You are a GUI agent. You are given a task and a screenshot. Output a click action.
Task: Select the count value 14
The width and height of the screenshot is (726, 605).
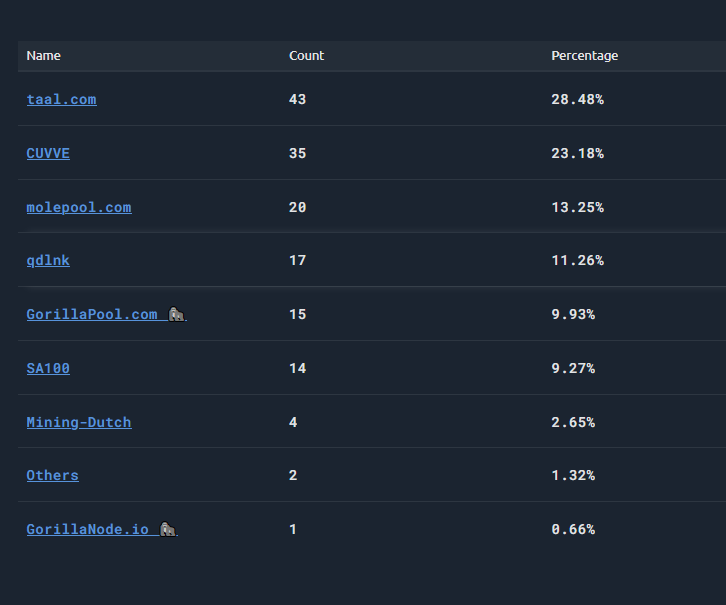pos(297,368)
